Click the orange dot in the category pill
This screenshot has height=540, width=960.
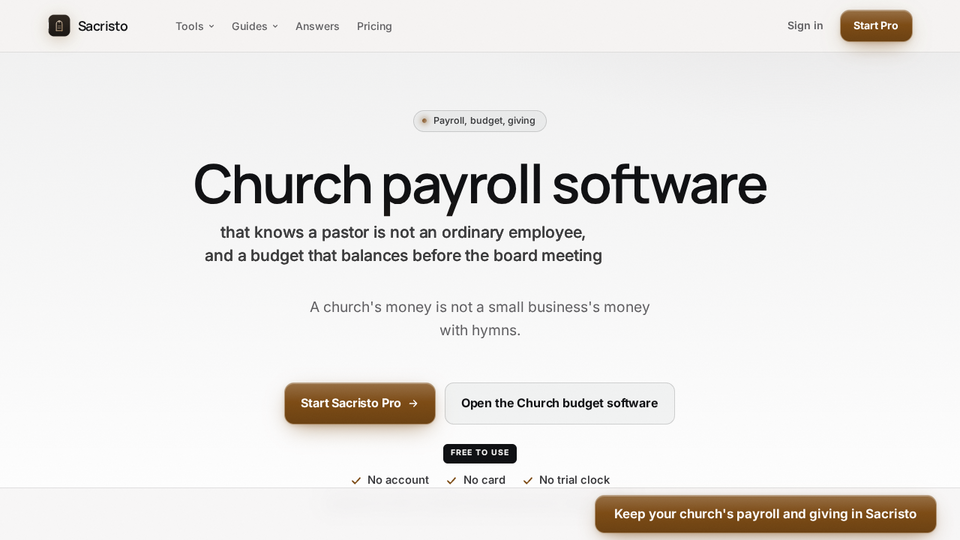424,121
